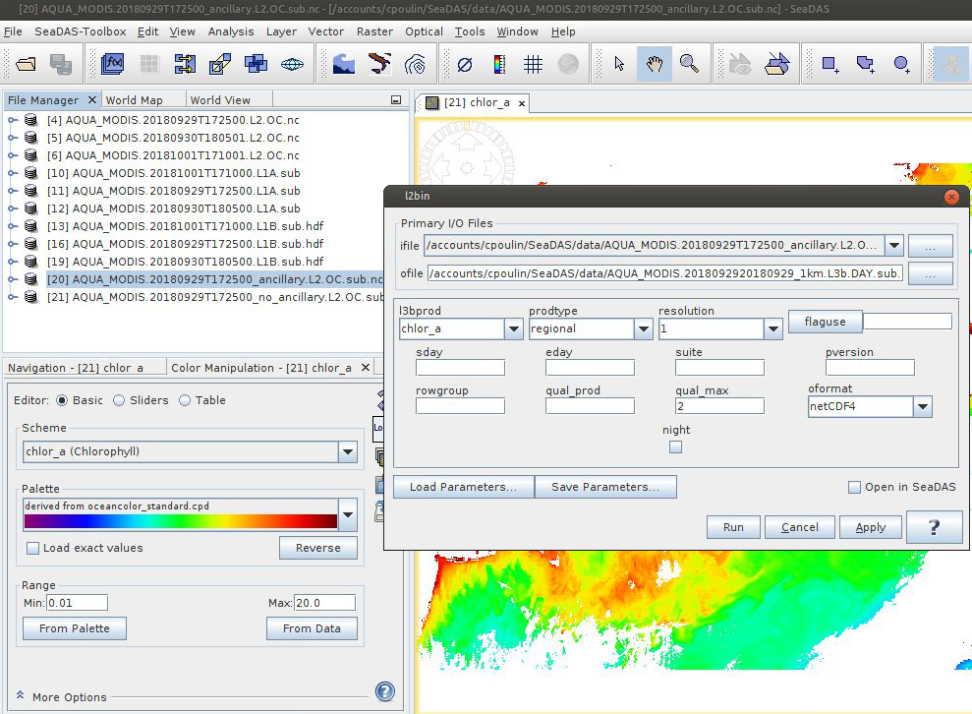Click the Apply button in l2bin
The image size is (972, 714).
pos(870,527)
